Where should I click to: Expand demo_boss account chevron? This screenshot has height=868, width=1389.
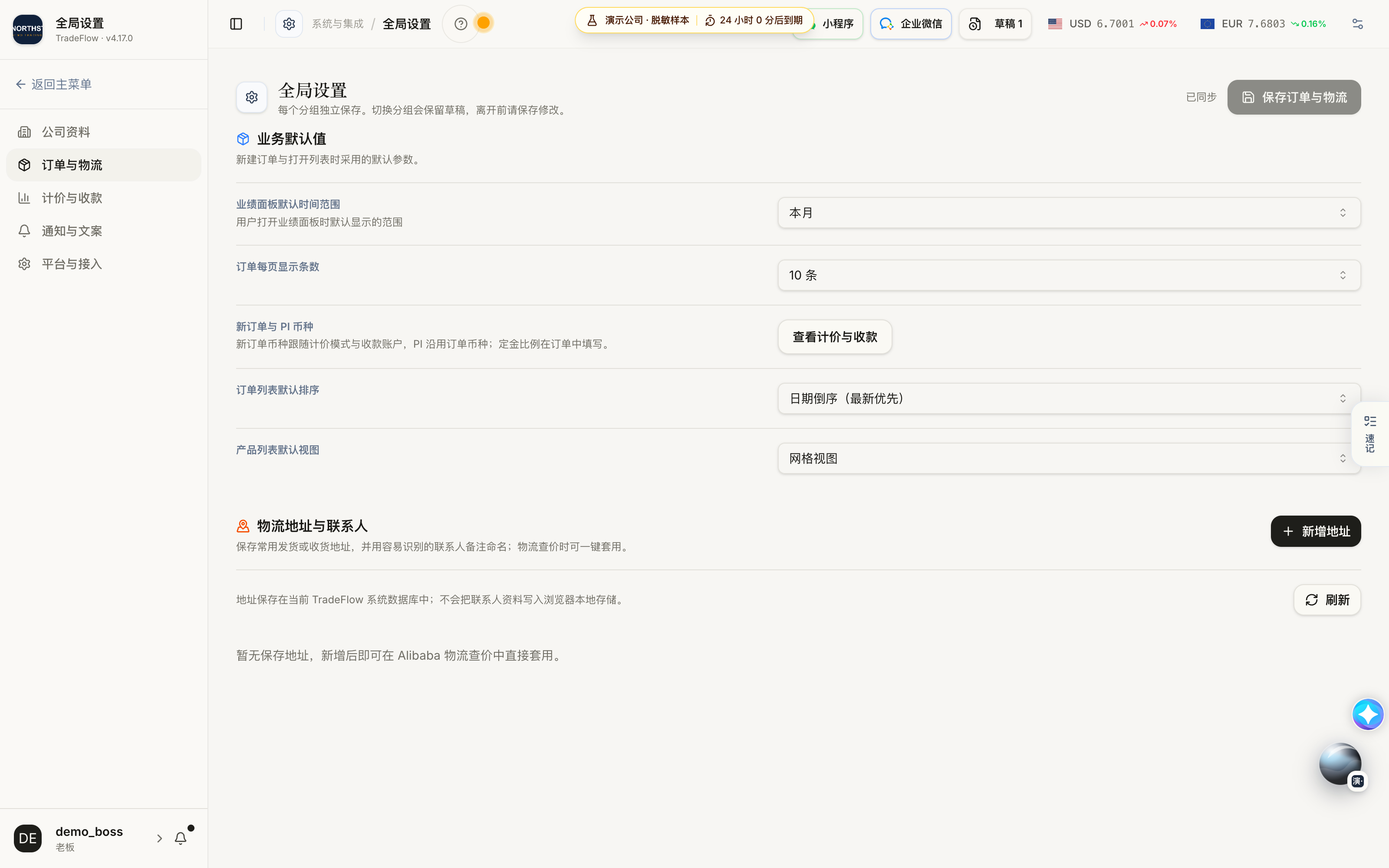(160, 838)
